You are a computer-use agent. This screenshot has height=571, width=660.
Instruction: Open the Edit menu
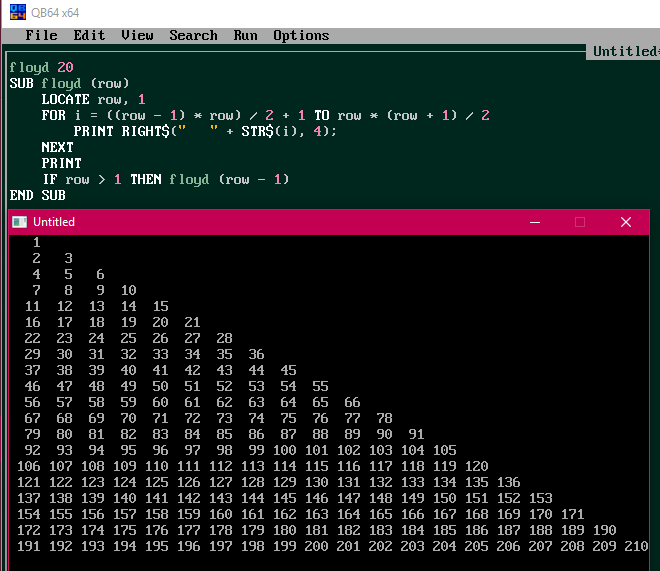coord(89,35)
